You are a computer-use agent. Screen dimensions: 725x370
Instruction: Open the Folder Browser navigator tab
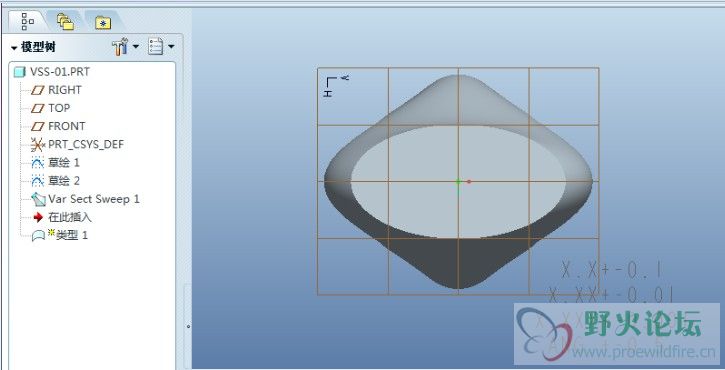click(65, 21)
